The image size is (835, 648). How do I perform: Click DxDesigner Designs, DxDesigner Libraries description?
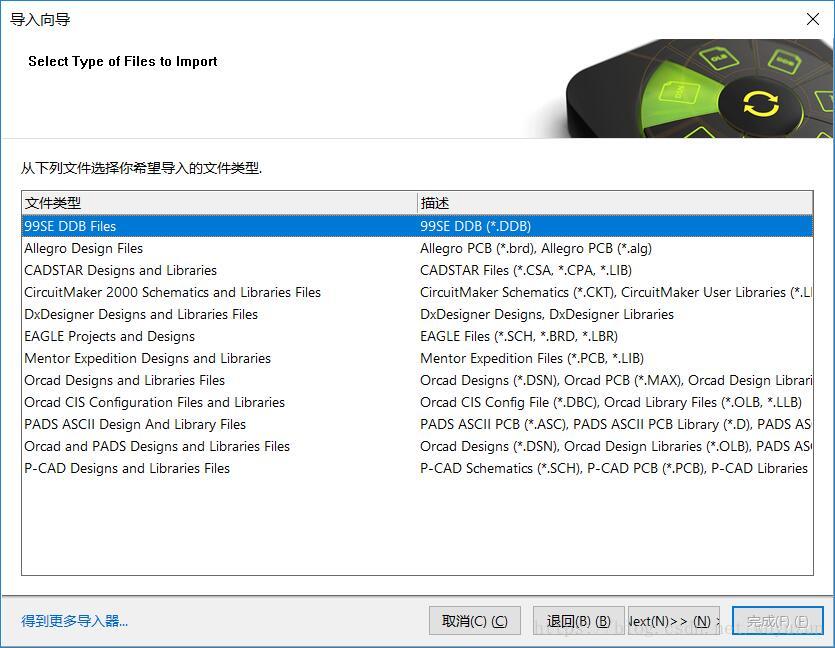pyautogui.click(x=547, y=314)
